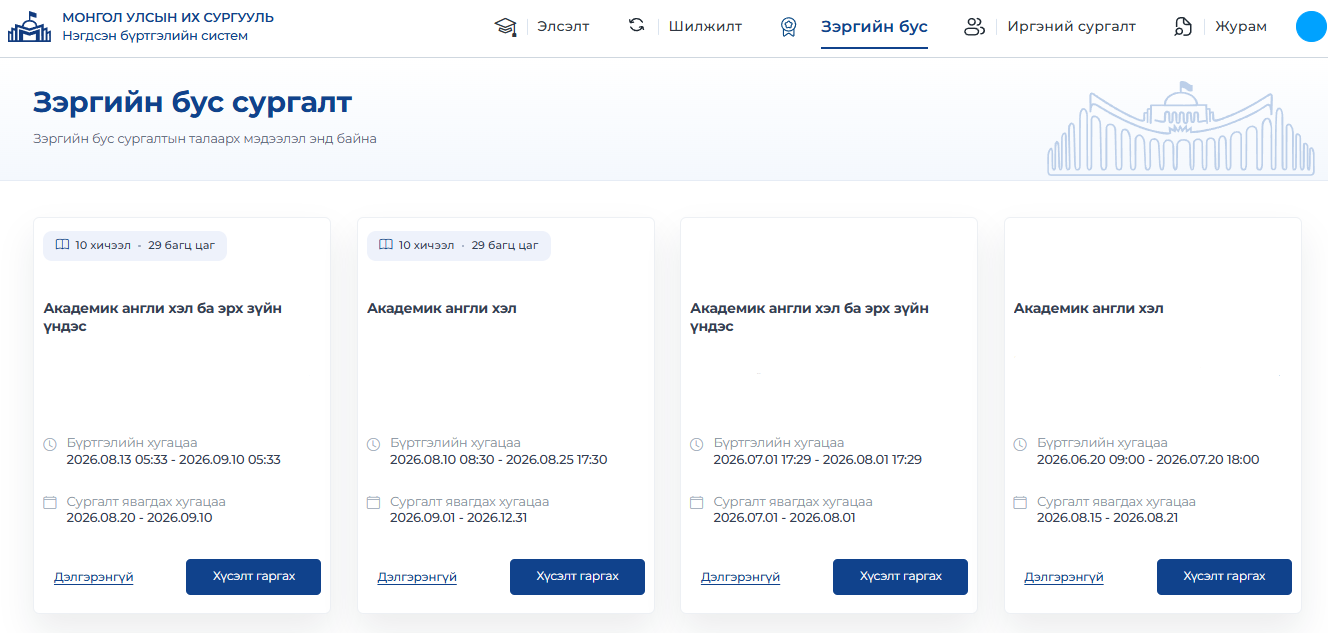This screenshot has height=633, width=1328.
Task: Click the circular arrows icon beside Шилжилт
Action: [x=636, y=25]
